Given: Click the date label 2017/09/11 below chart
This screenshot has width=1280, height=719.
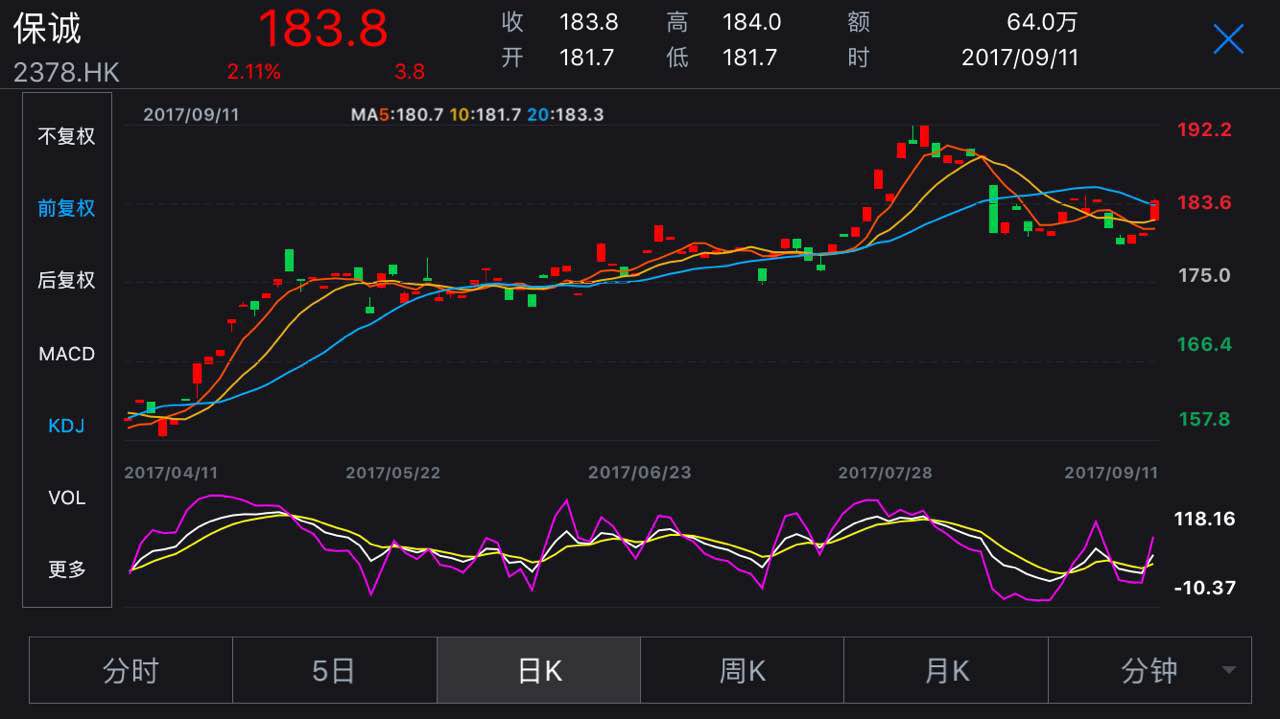Looking at the screenshot, I should [1113, 472].
